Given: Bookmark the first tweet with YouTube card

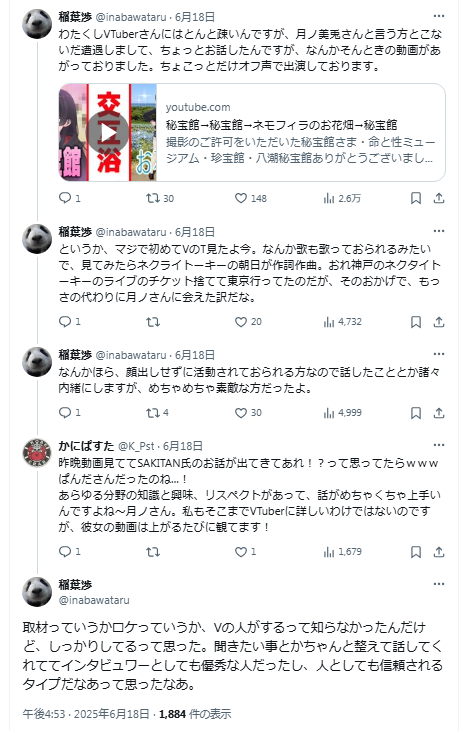Looking at the screenshot, I should 416,199.
